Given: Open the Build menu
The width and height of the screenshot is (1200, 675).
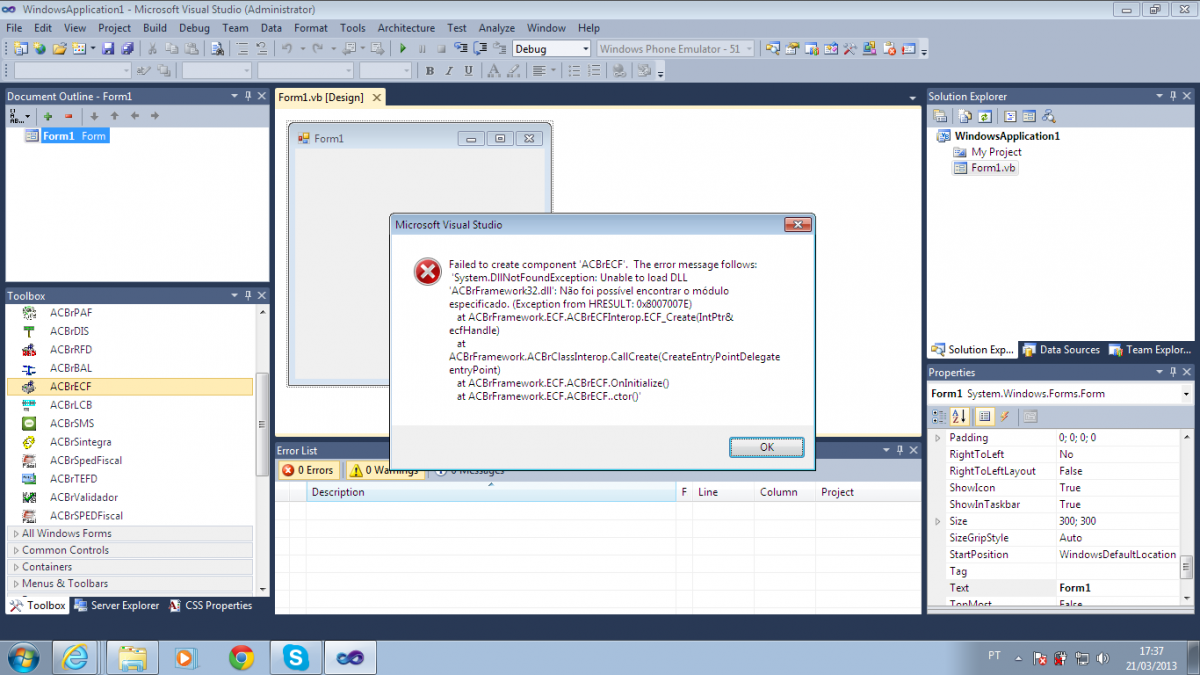Looking at the screenshot, I should click(x=155, y=28).
